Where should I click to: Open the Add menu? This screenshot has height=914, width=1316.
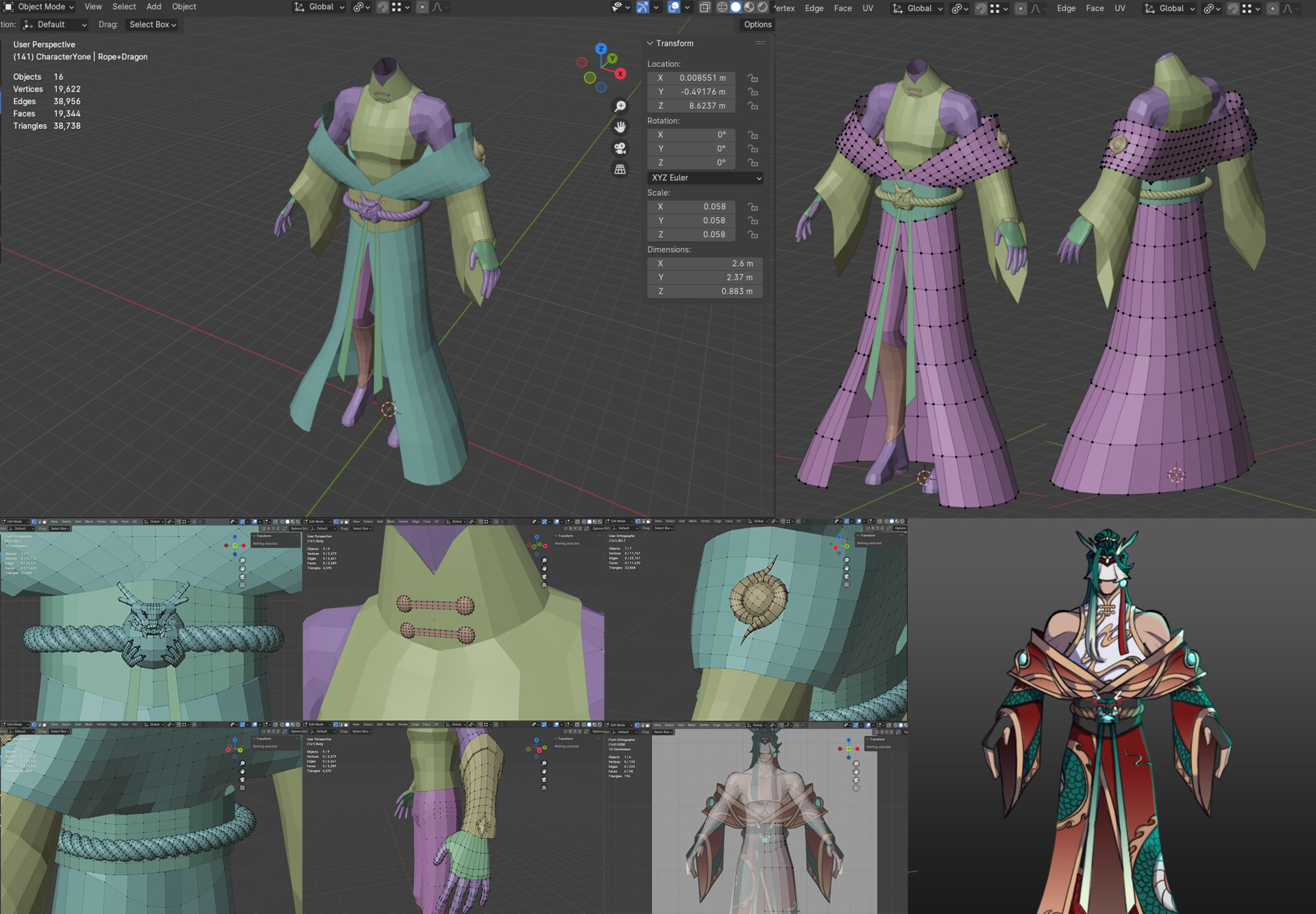coord(154,7)
